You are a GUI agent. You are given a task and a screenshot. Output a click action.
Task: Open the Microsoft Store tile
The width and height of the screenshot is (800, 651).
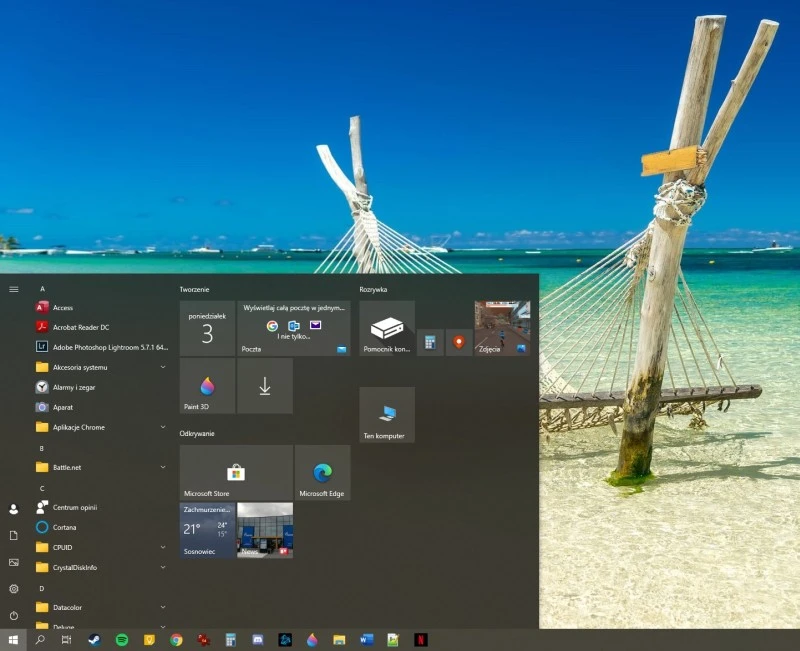point(236,473)
